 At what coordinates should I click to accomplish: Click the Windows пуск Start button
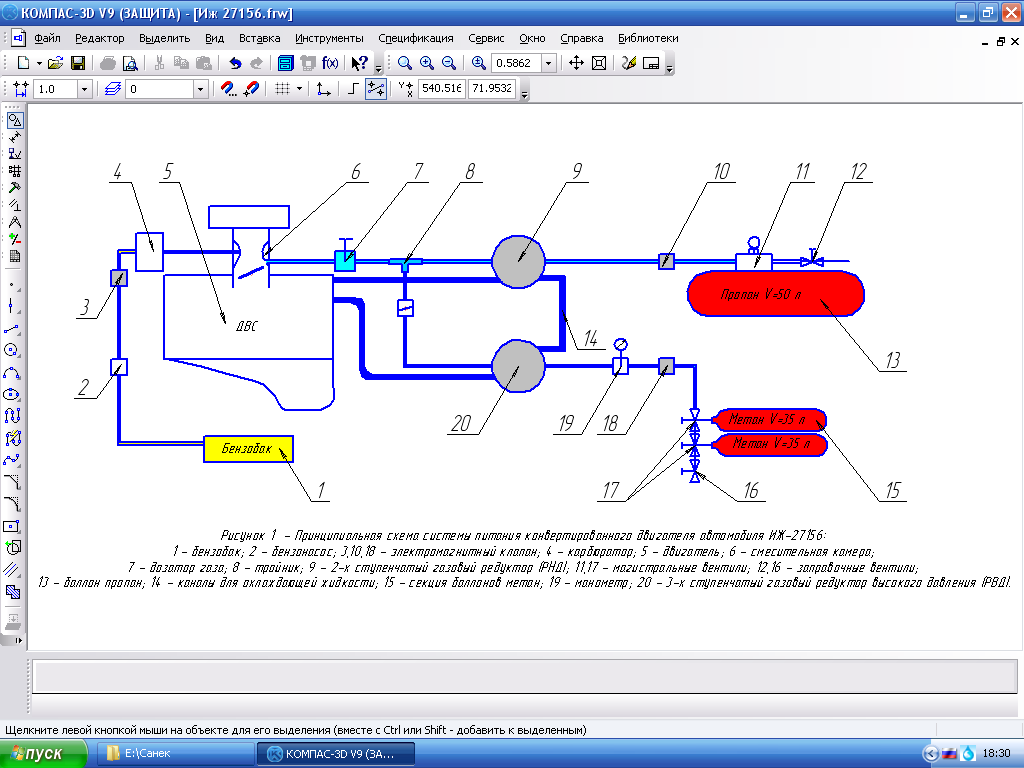coord(43,754)
